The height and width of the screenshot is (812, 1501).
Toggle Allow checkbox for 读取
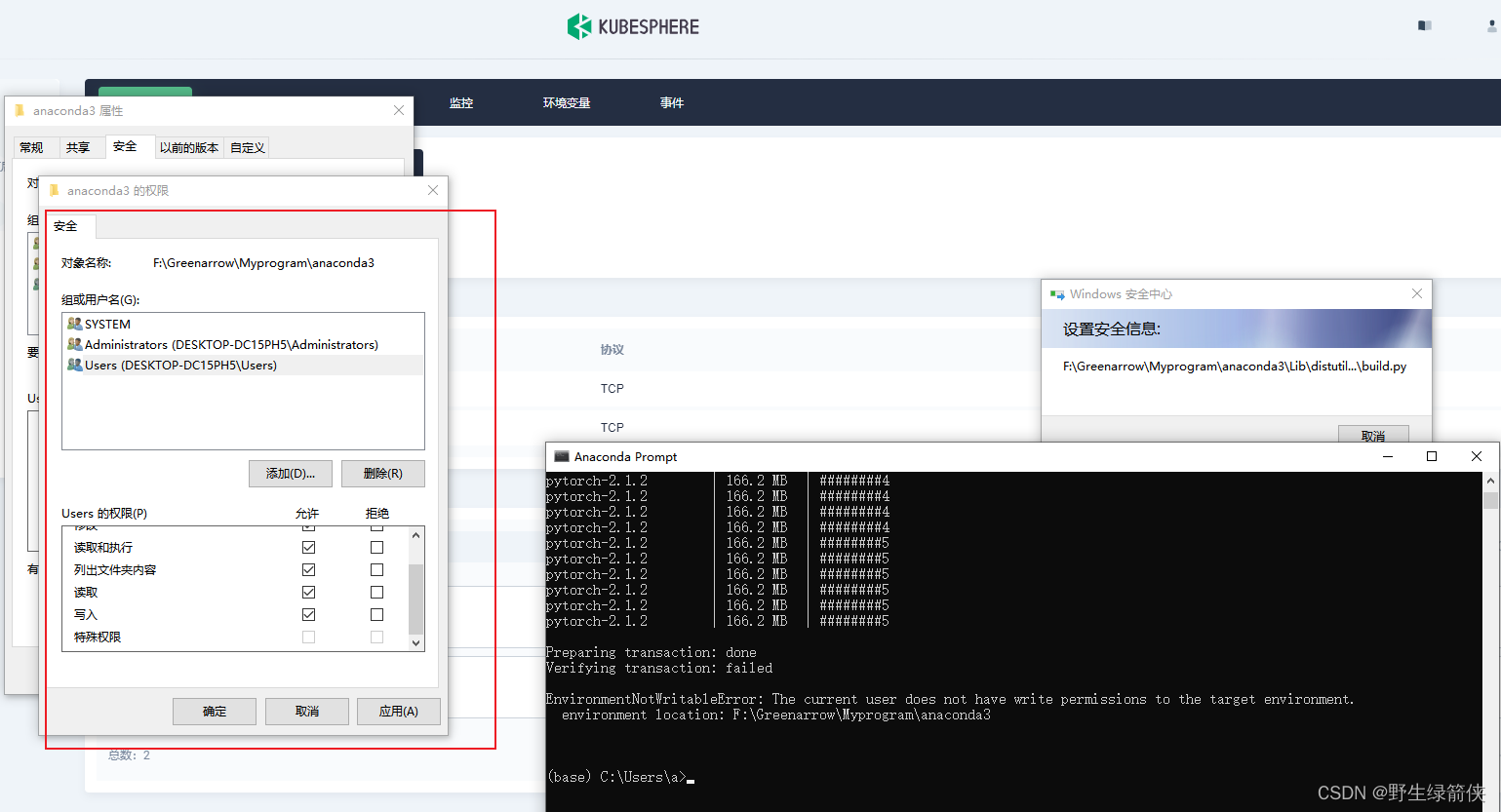coord(308,592)
